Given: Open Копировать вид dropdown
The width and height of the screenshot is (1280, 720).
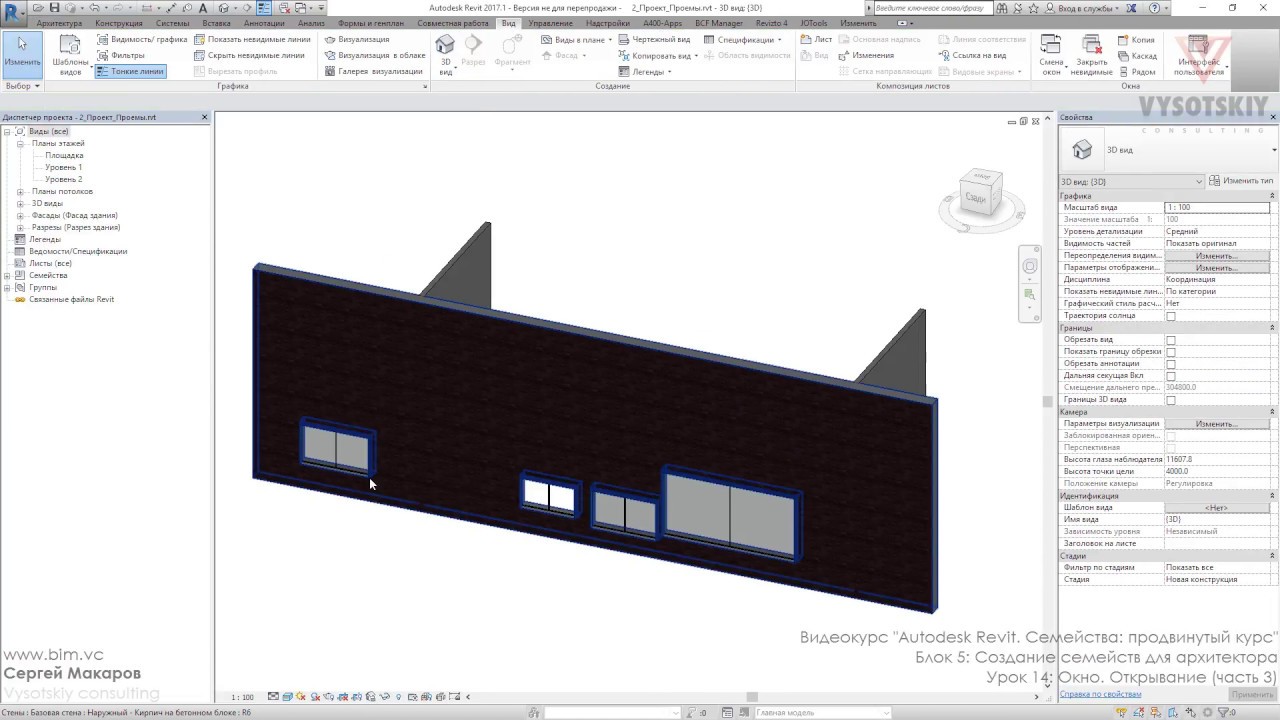Looking at the screenshot, I should [657, 56].
